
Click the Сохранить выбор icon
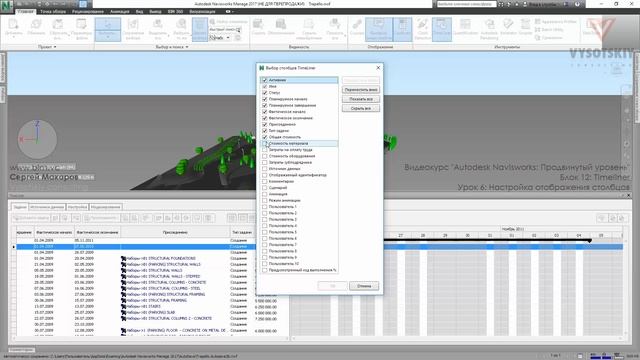[x=133, y=29]
